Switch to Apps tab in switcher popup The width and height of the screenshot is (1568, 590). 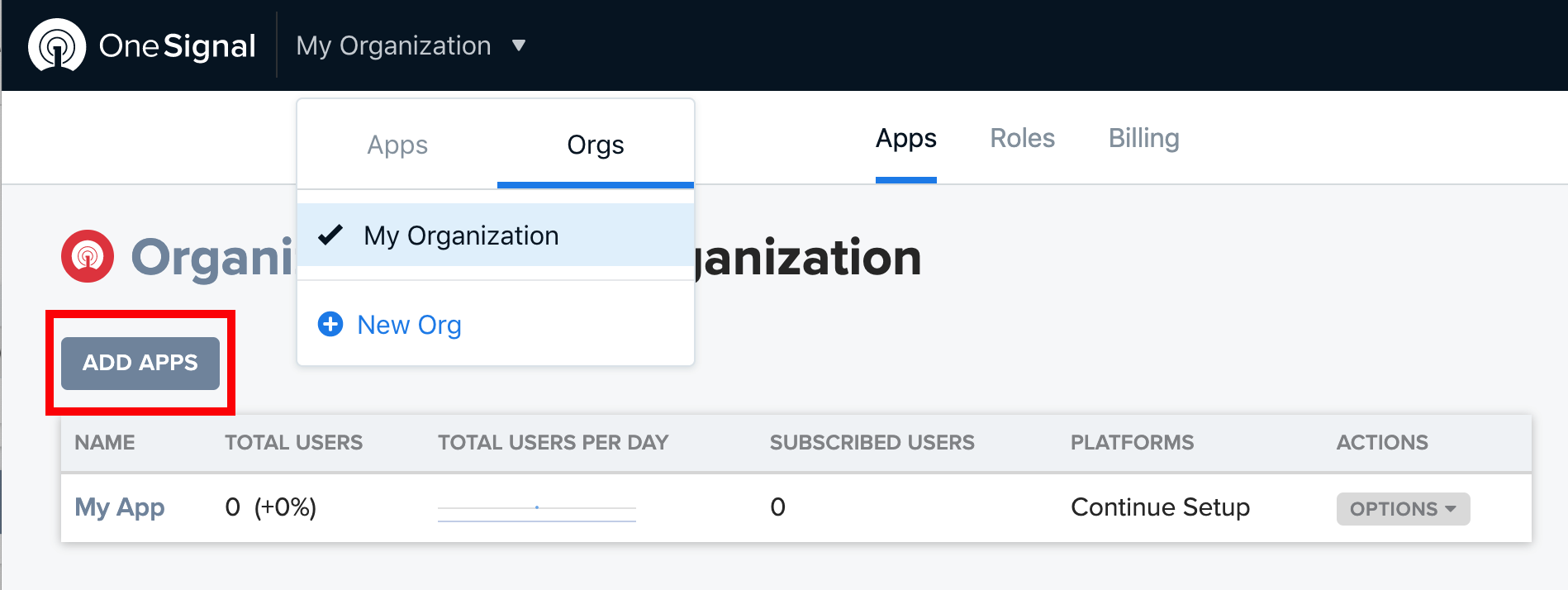(397, 145)
